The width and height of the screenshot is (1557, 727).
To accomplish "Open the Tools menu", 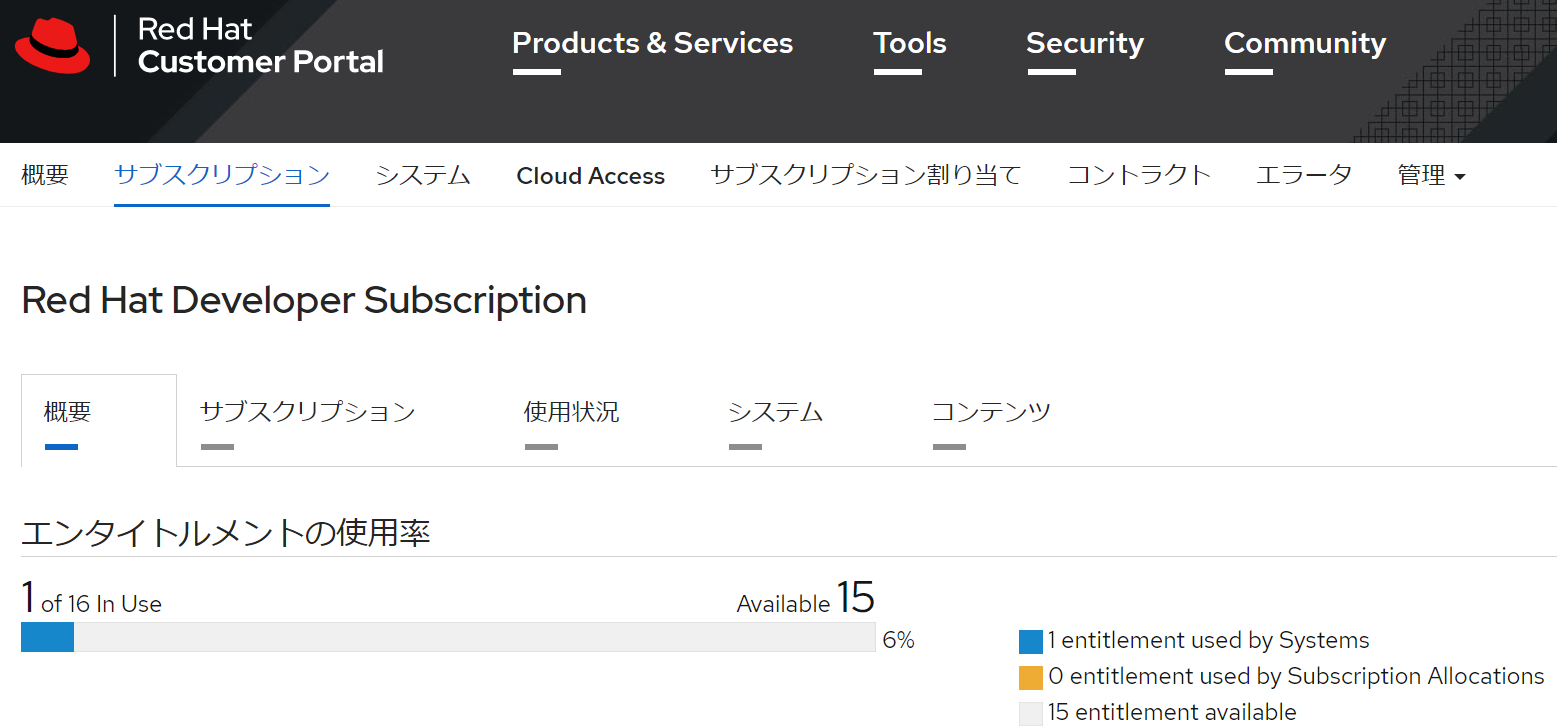I will coord(910,44).
